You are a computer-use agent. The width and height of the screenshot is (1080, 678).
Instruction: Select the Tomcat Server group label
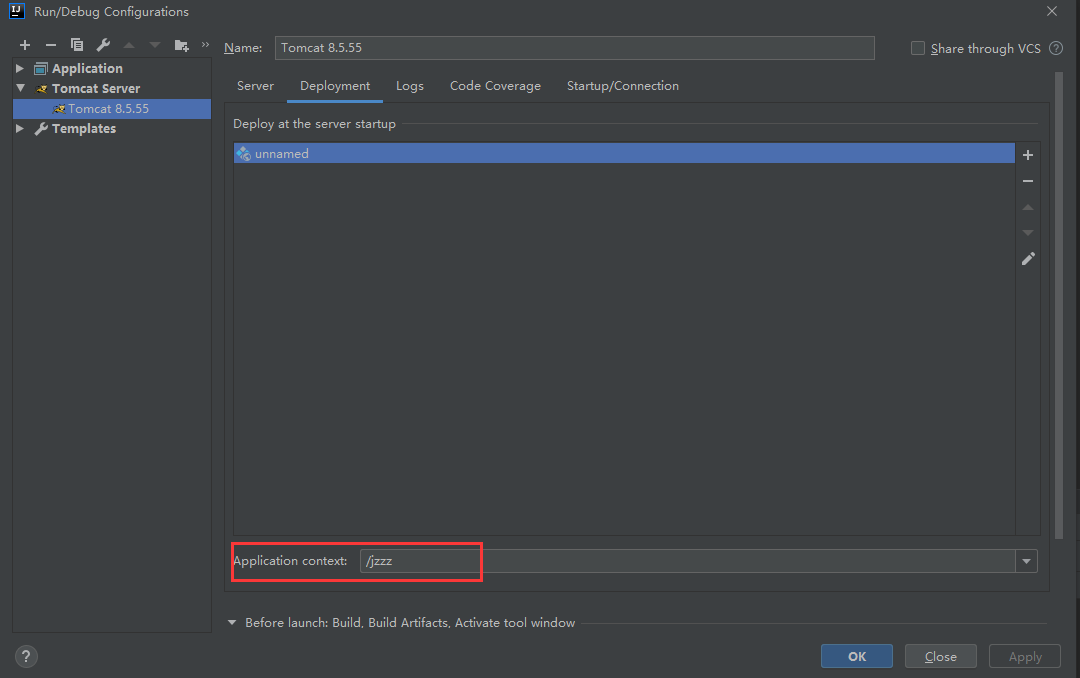point(96,88)
